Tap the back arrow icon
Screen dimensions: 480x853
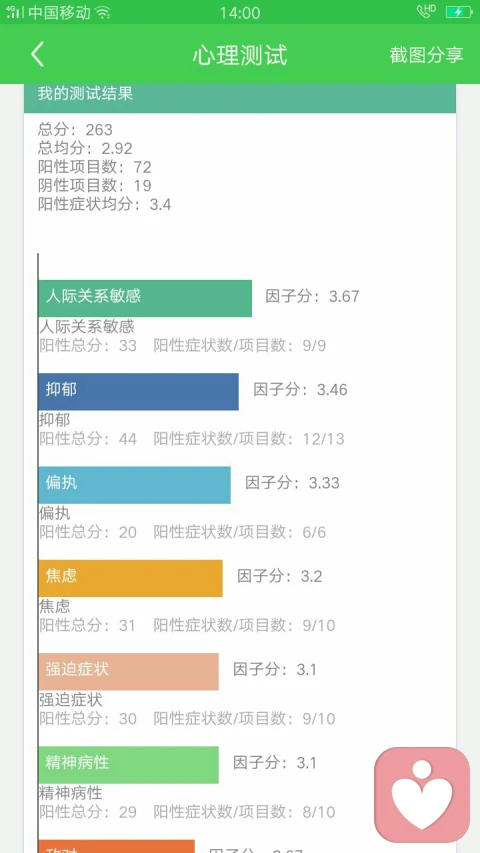click(x=37, y=55)
